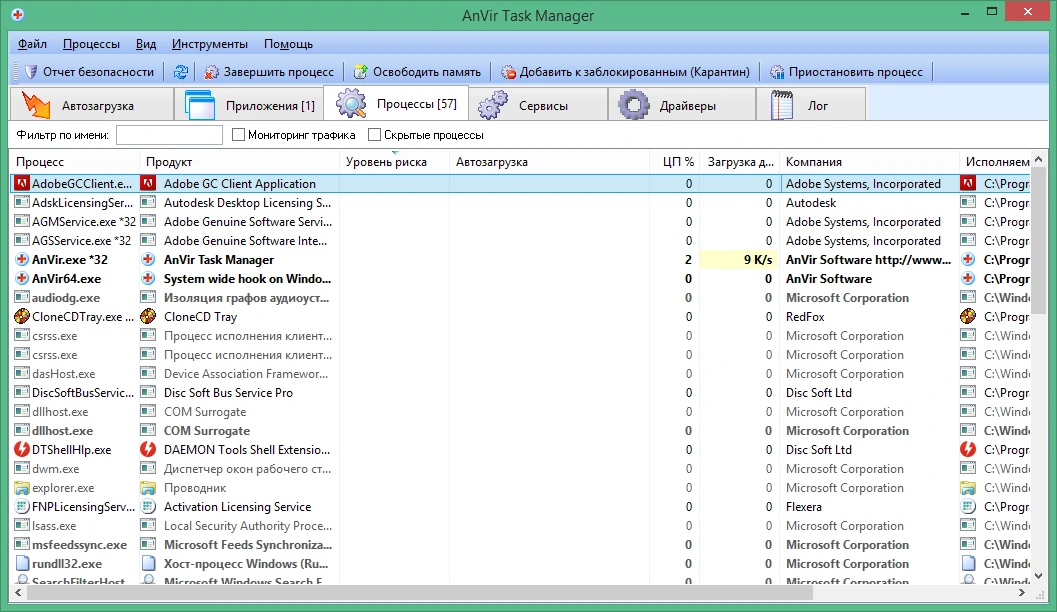Click Autodesk company cell
This screenshot has height=612, width=1057.
point(811,202)
